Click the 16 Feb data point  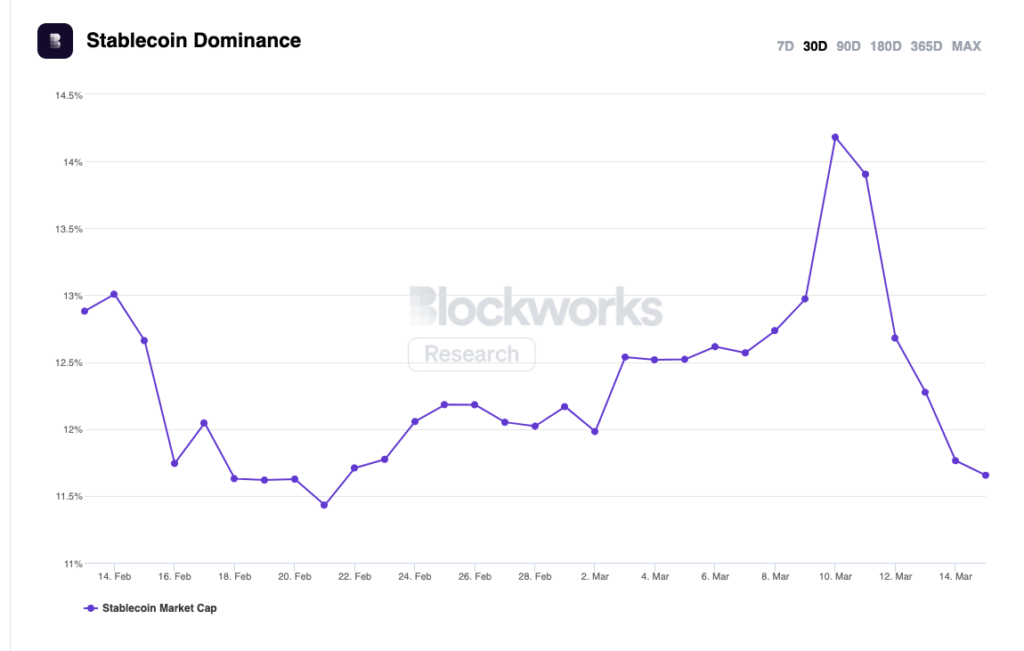(174, 463)
